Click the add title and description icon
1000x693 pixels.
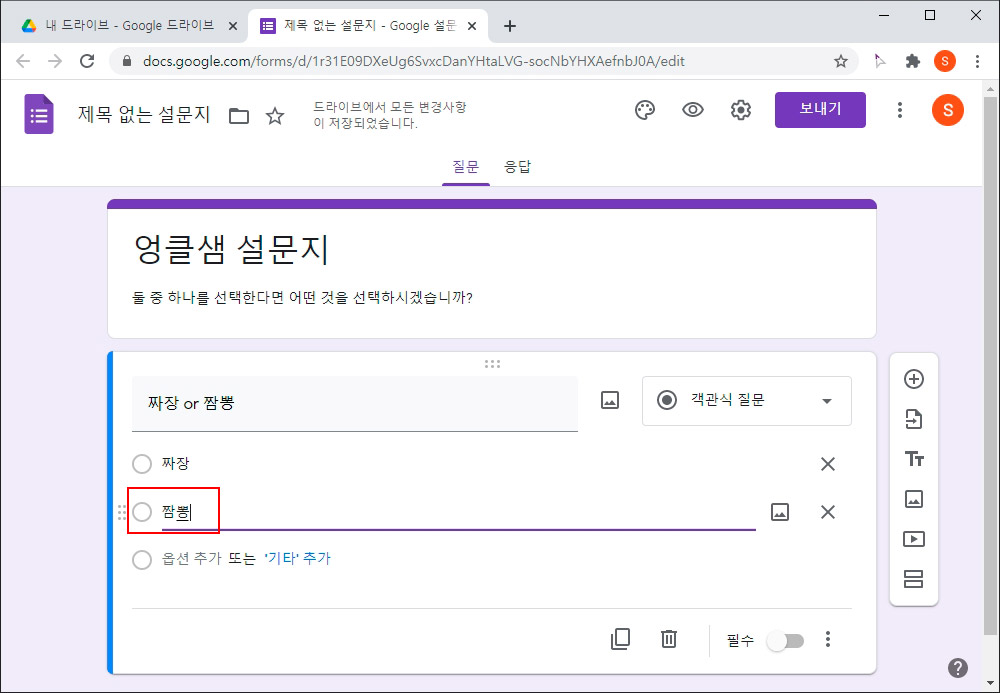pos(913,459)
